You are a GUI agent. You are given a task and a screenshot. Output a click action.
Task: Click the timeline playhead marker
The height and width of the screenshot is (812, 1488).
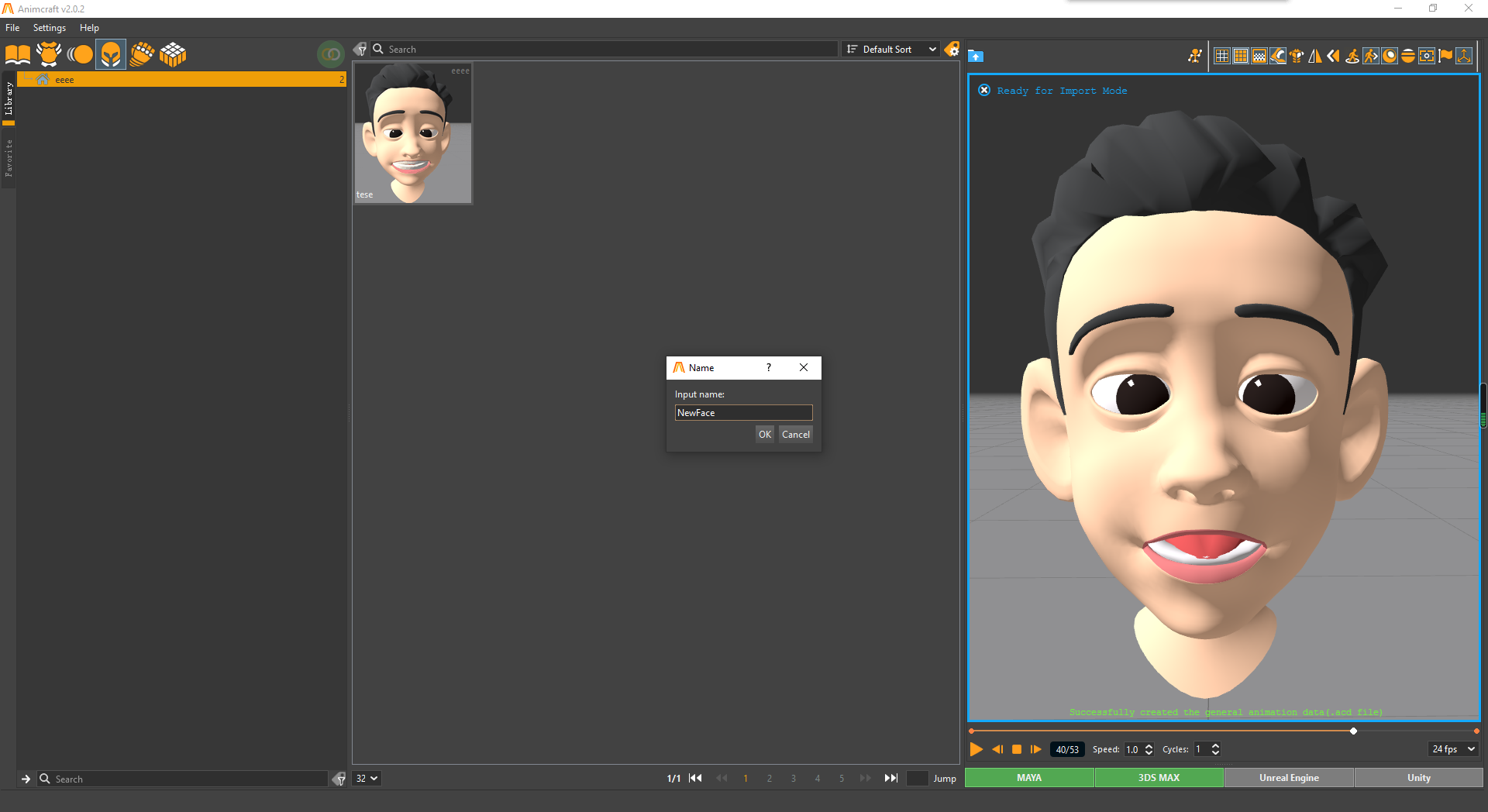click(1353, 731)
